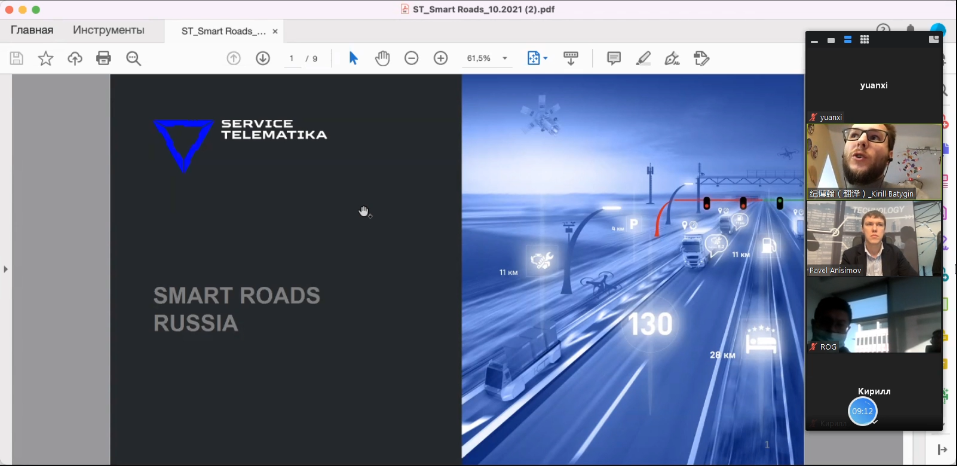Expand the left navigation pane arrow
This screenshot has height=466, width=957.
click(x=5, y=269)
